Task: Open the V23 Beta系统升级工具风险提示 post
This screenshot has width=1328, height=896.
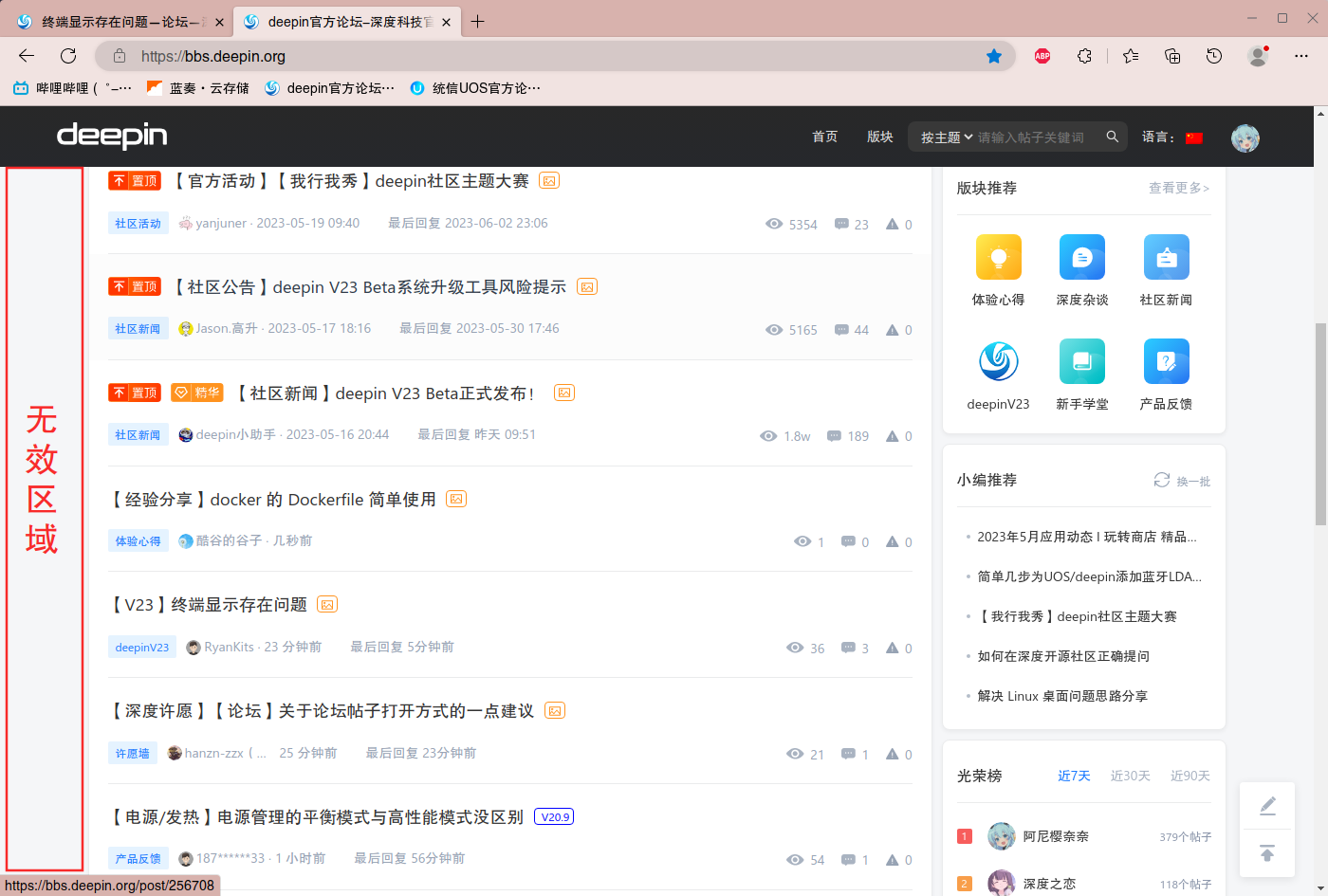Action: (x=370, y=286)
